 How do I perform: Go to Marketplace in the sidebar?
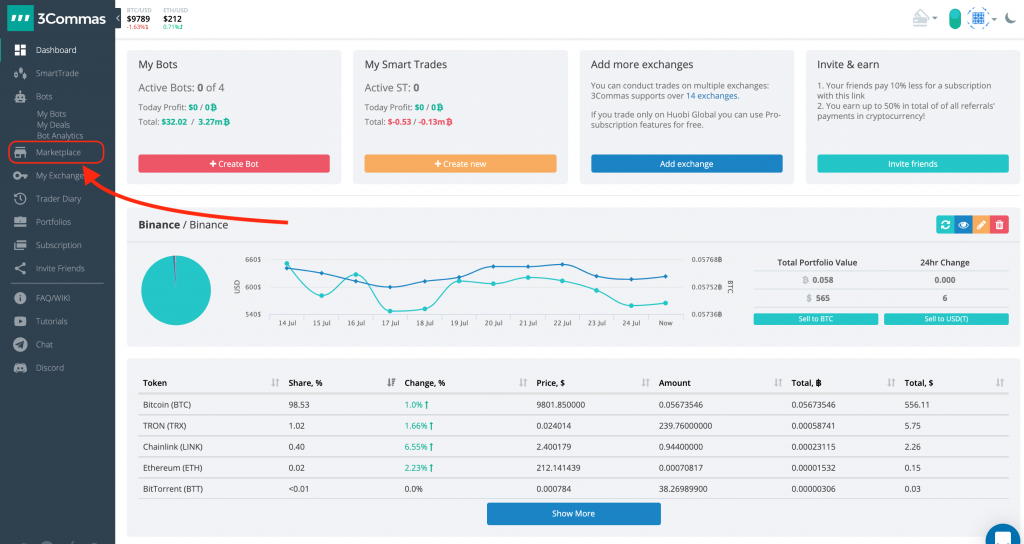(x=57, y=152)
